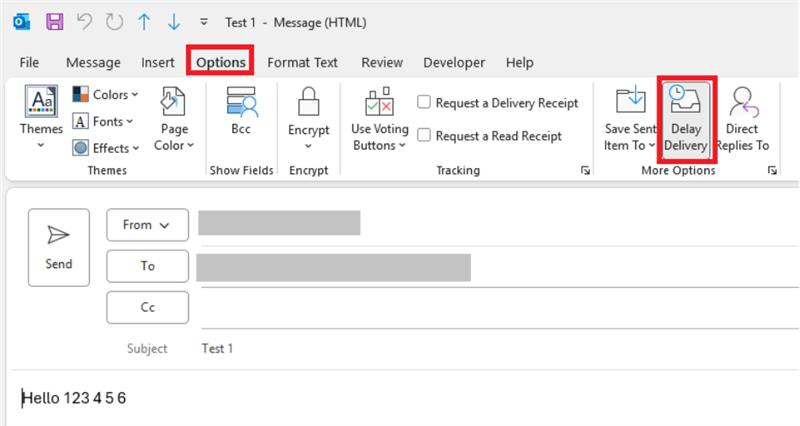Open the Format Text tab
The height and width of the screenshot is (426, 800).
click(303, 62)
